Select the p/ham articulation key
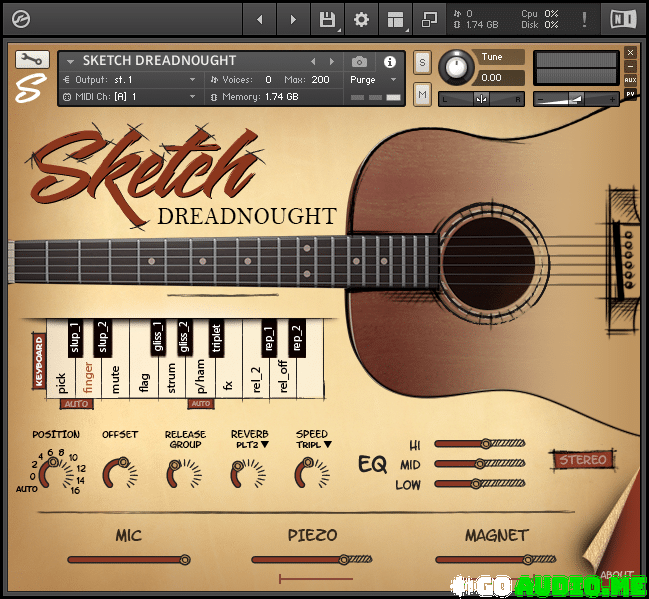Screen dimensions: 649x599 coord(200,377)
